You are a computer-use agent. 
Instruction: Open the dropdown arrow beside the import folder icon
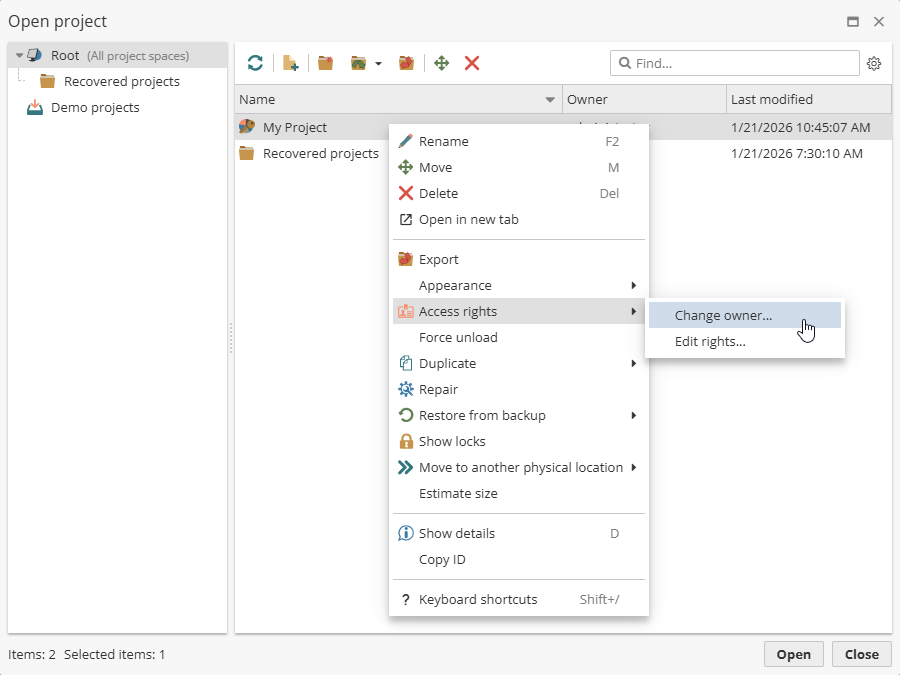click(x=378, y=64)
